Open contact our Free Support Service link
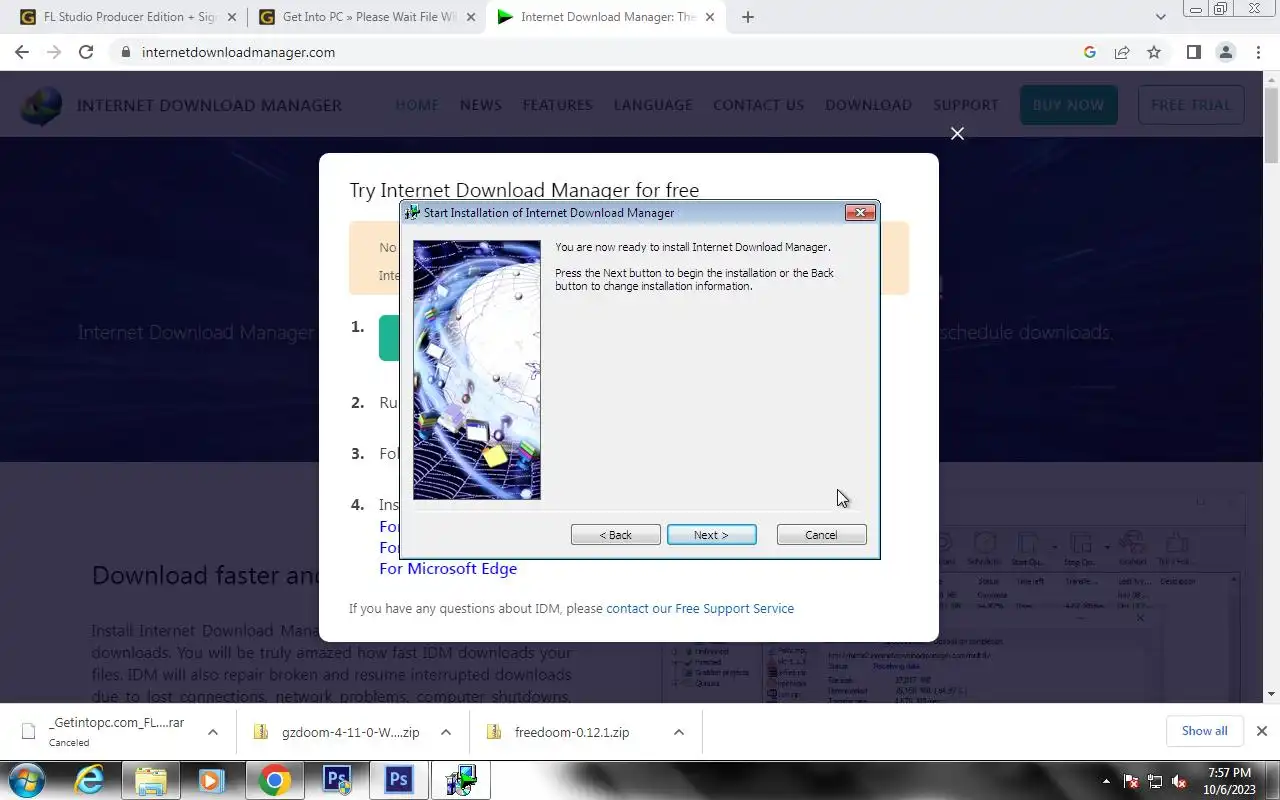Image resolution: width=1280 pixels, height=800 pixels. coord(700,608)
